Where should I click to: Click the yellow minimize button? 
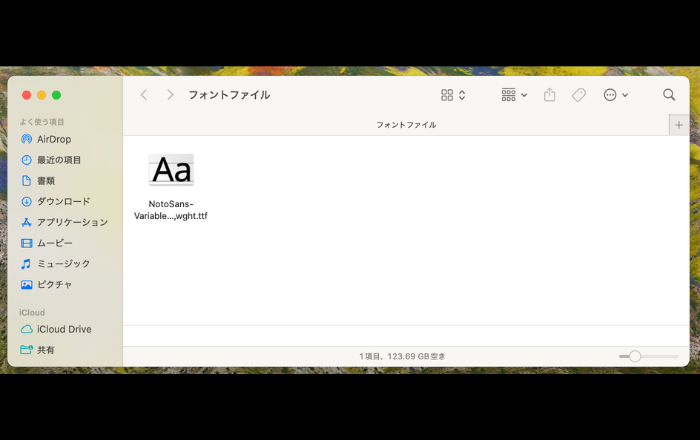[42, 95]
